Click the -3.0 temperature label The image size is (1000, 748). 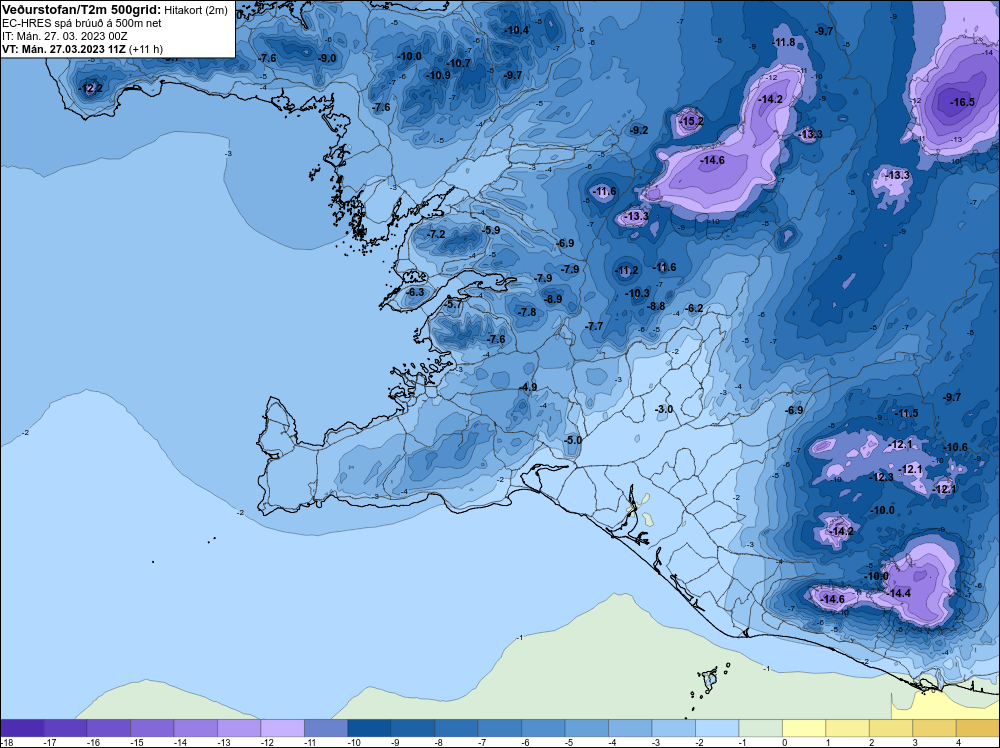[x=664, y=409]
